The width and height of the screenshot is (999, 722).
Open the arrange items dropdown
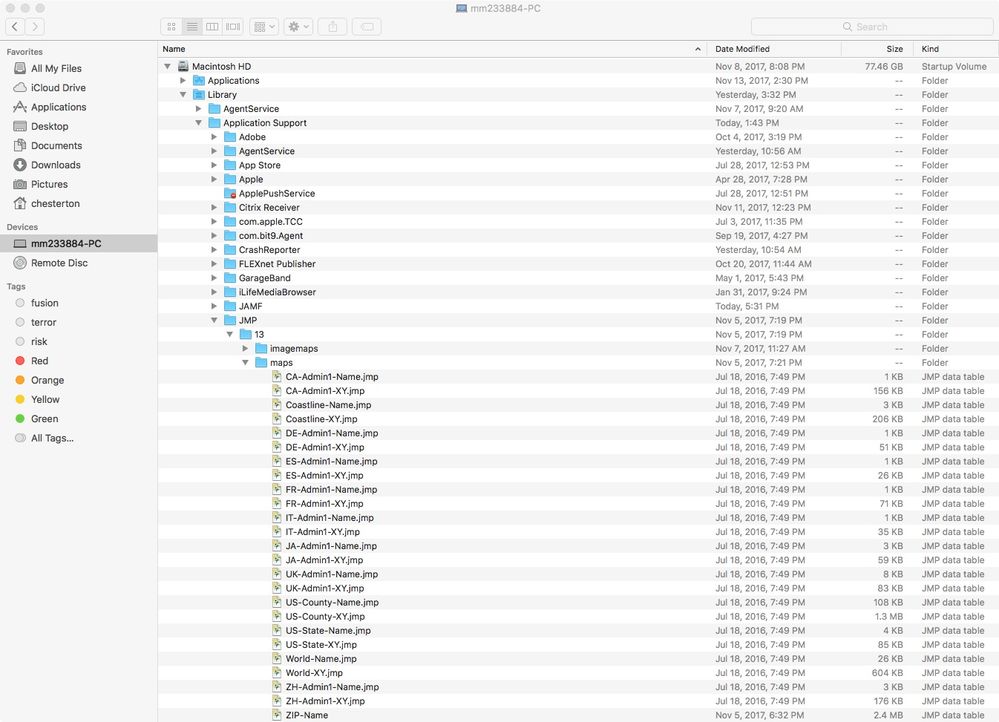coord(264,27)
